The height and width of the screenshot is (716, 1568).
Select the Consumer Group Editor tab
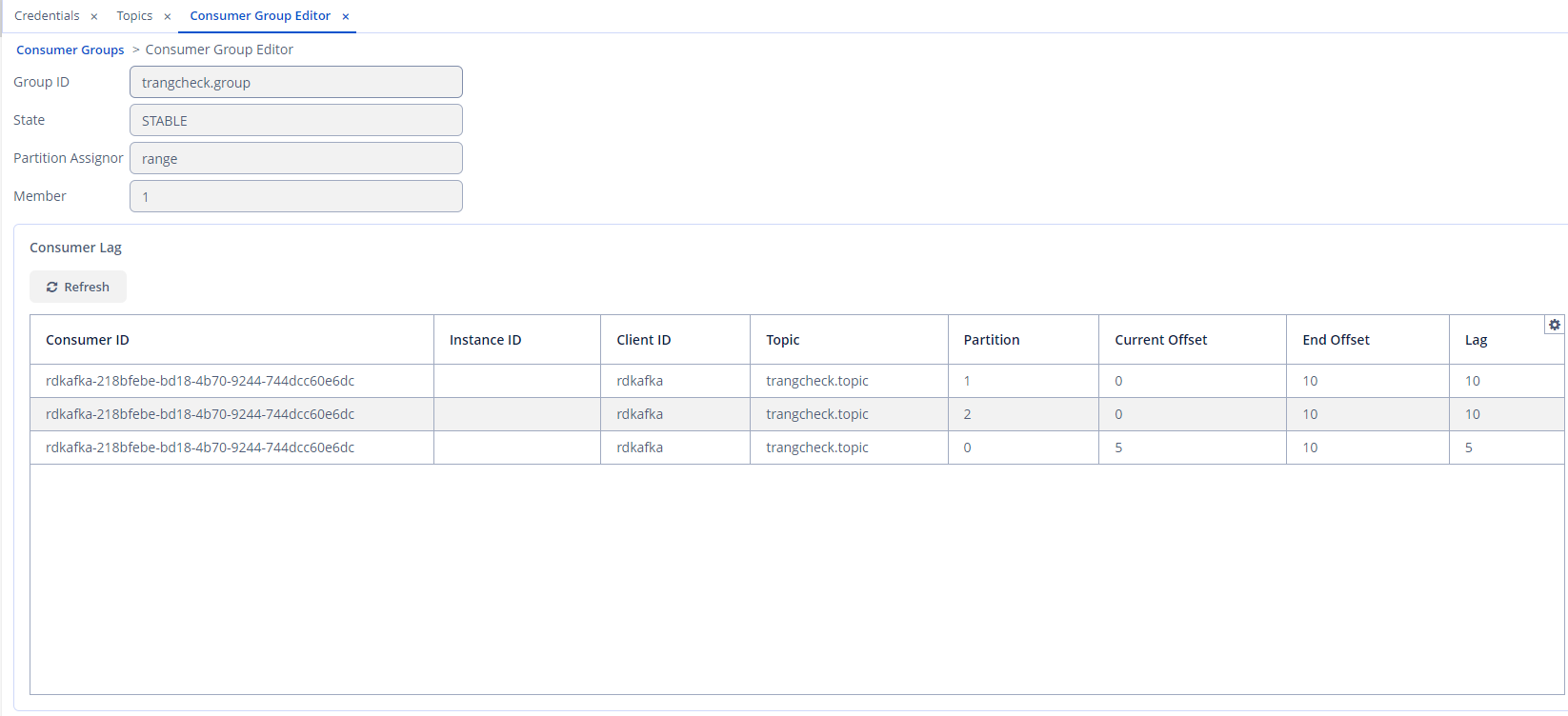260,16
